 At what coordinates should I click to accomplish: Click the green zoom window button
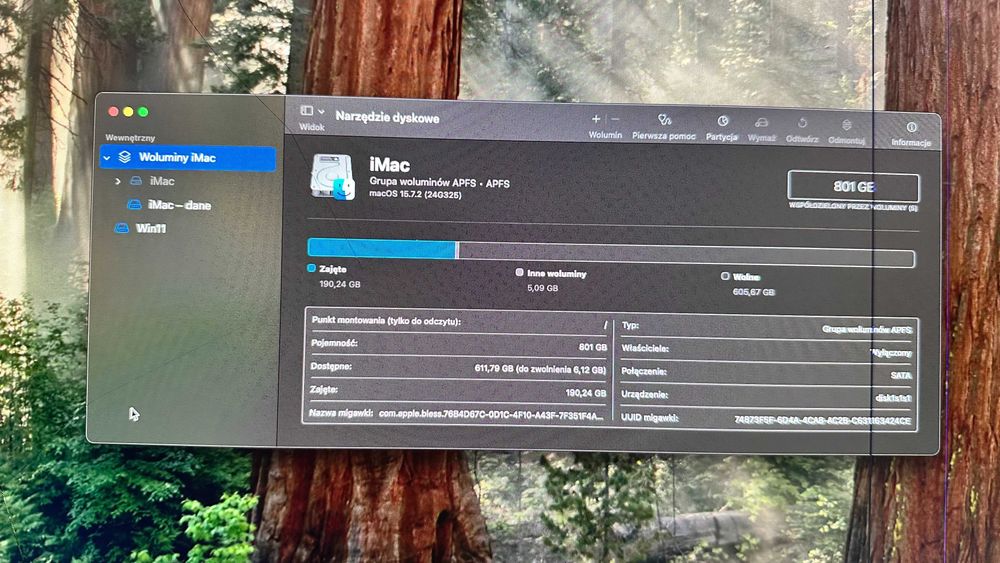click(143, 112)
